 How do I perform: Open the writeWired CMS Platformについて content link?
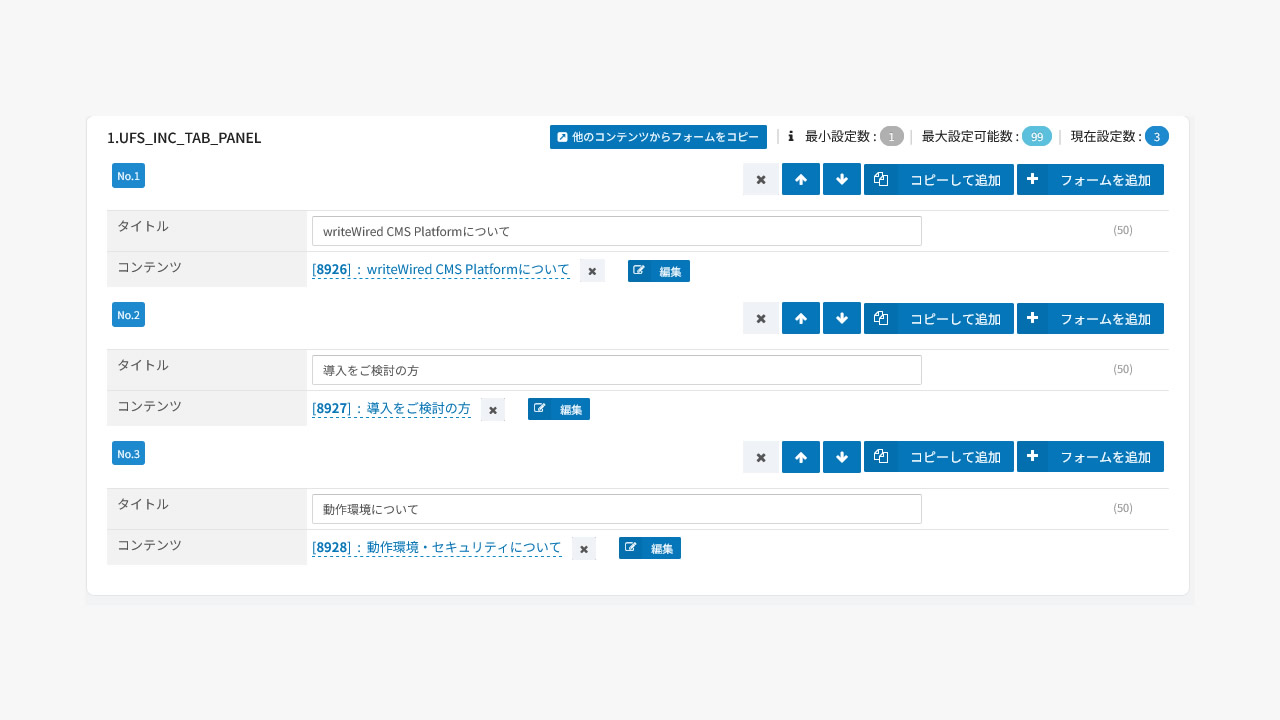tap(441, 270)
